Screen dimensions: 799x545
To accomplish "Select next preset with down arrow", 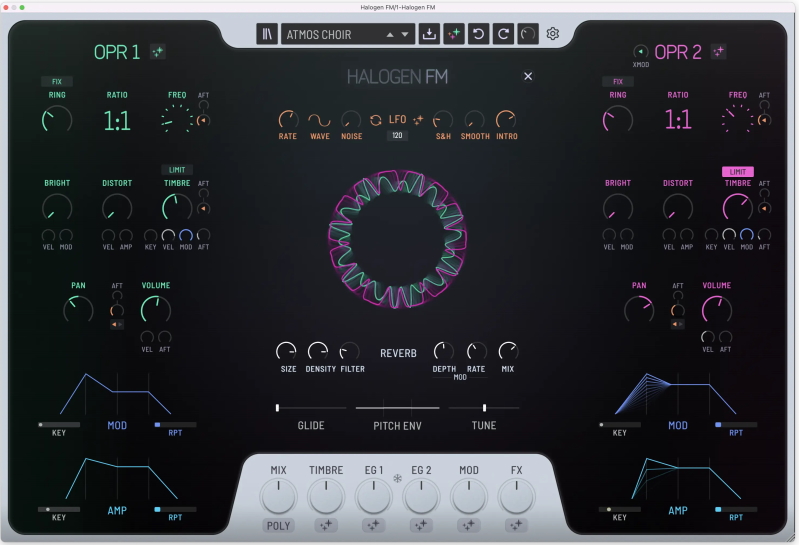I will click(405, 35).
